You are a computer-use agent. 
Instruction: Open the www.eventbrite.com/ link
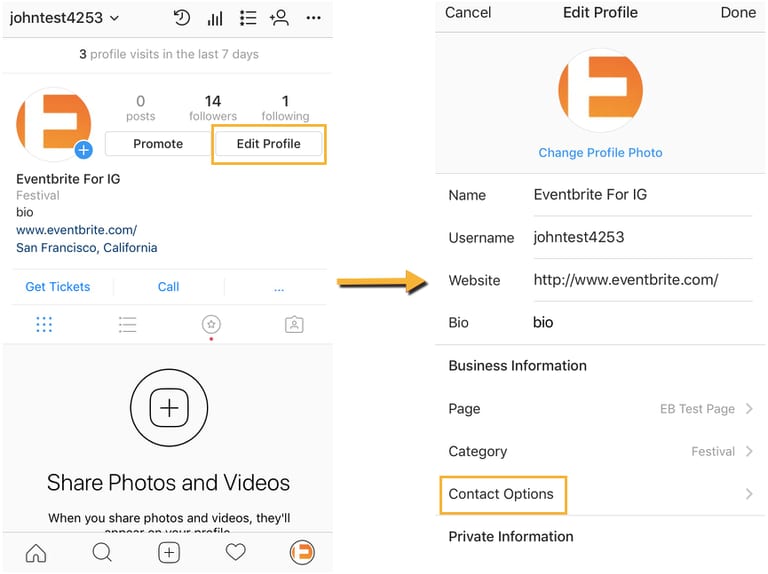pyautogui.click(x=76, y=230)
